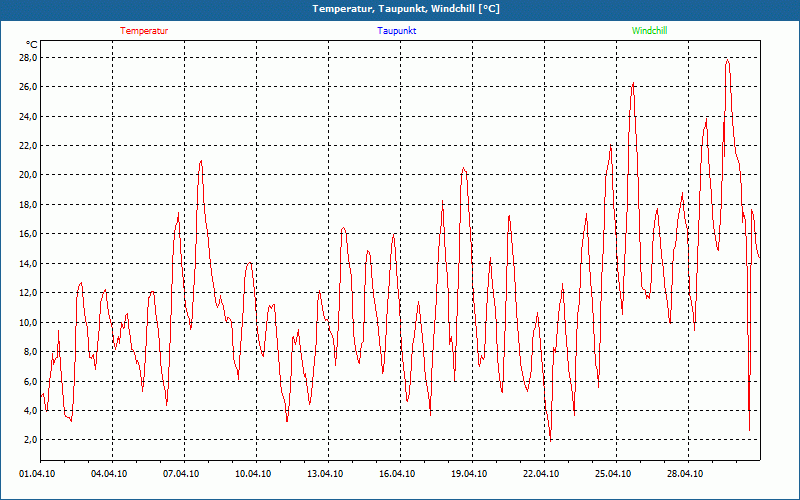The height and width of the screenshot is (500, 800).
Task: Click the 24,0 y-axis value
Action: pos(29,116)
